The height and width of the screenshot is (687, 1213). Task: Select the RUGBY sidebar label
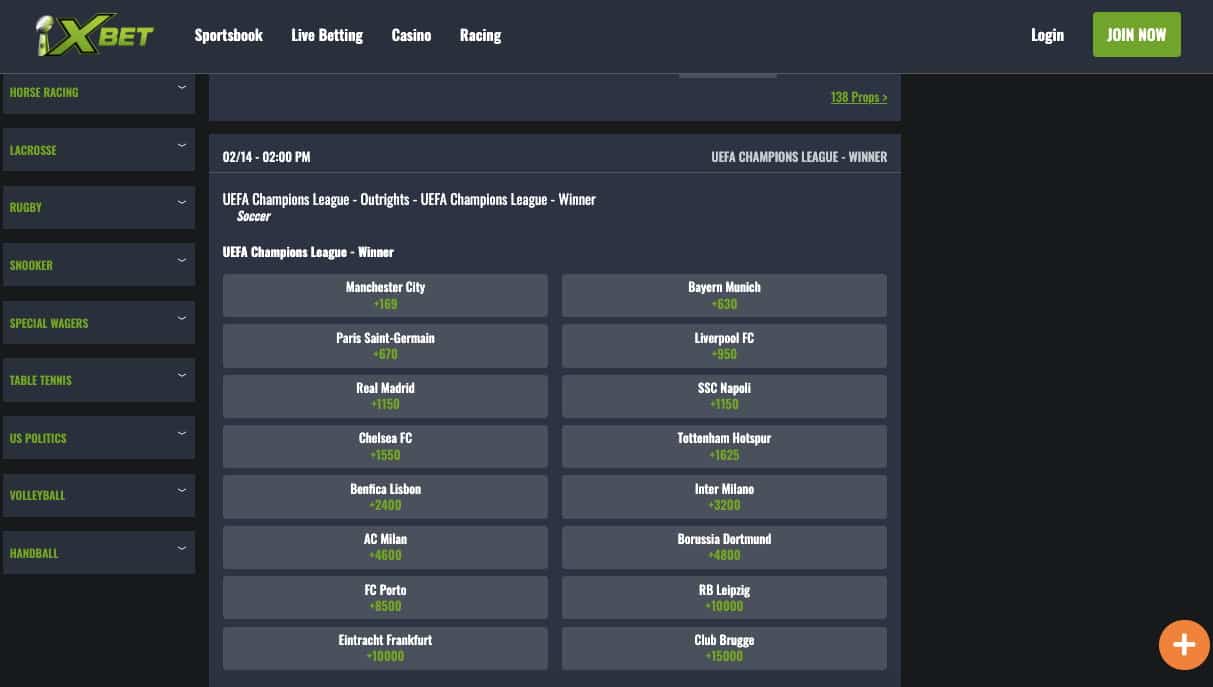click(26, 207)
